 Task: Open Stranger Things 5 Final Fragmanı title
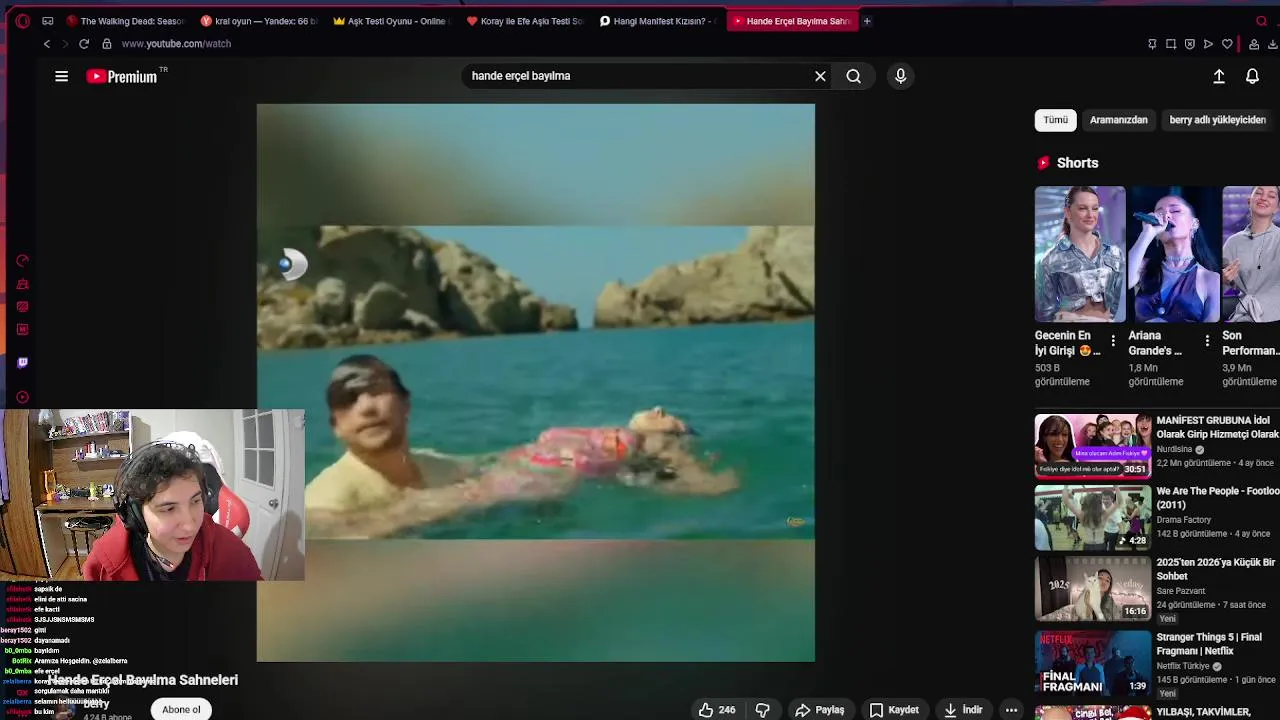click(x=1209, y=644)
